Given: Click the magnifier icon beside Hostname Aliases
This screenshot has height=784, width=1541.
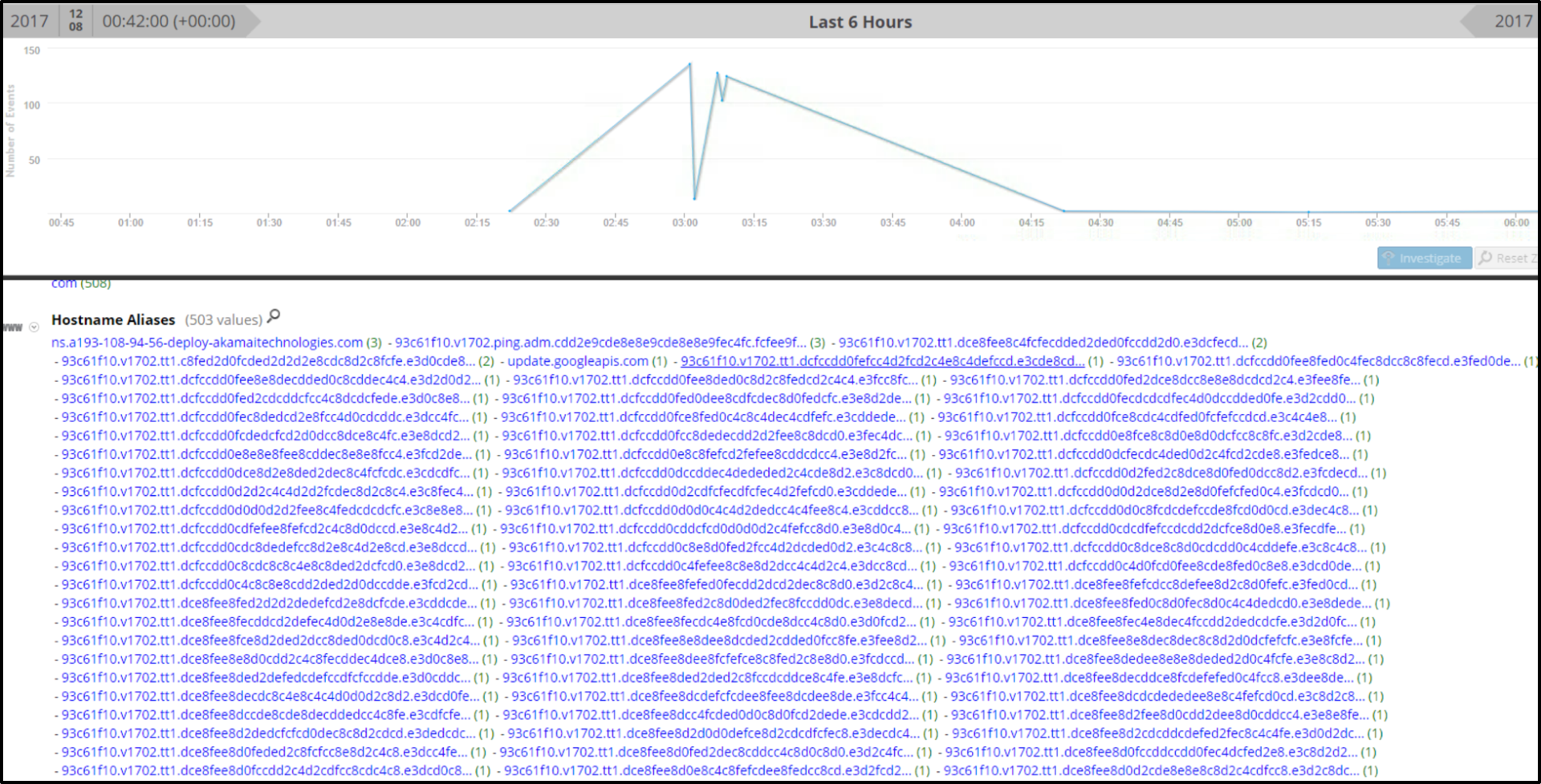Looking at the screenshot, I should click(x=274, y=316).
